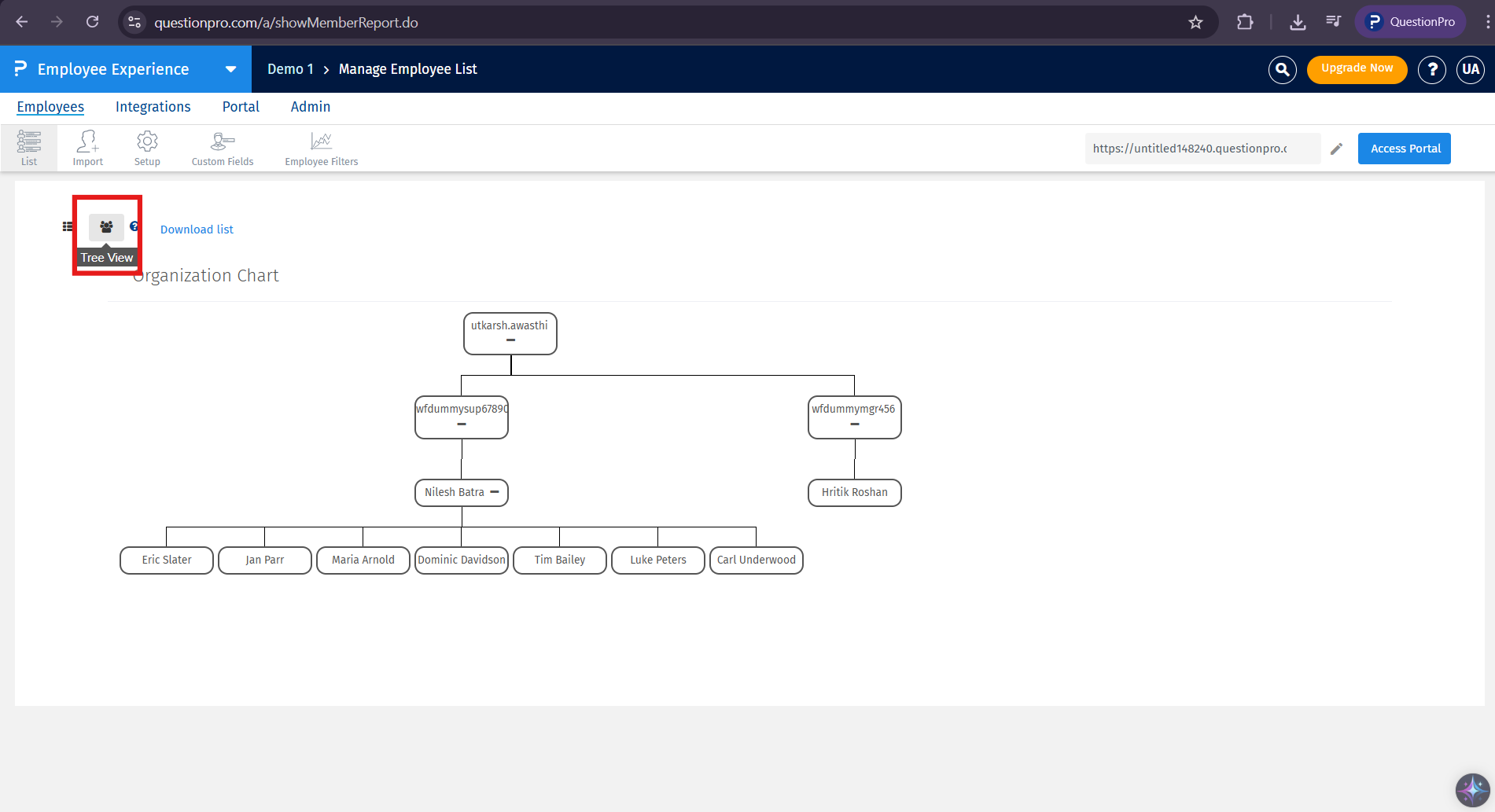Viewport: 1495px width, 812px height.
Task: Switch to the Admin tab
Action: click(x=310, y=107)
